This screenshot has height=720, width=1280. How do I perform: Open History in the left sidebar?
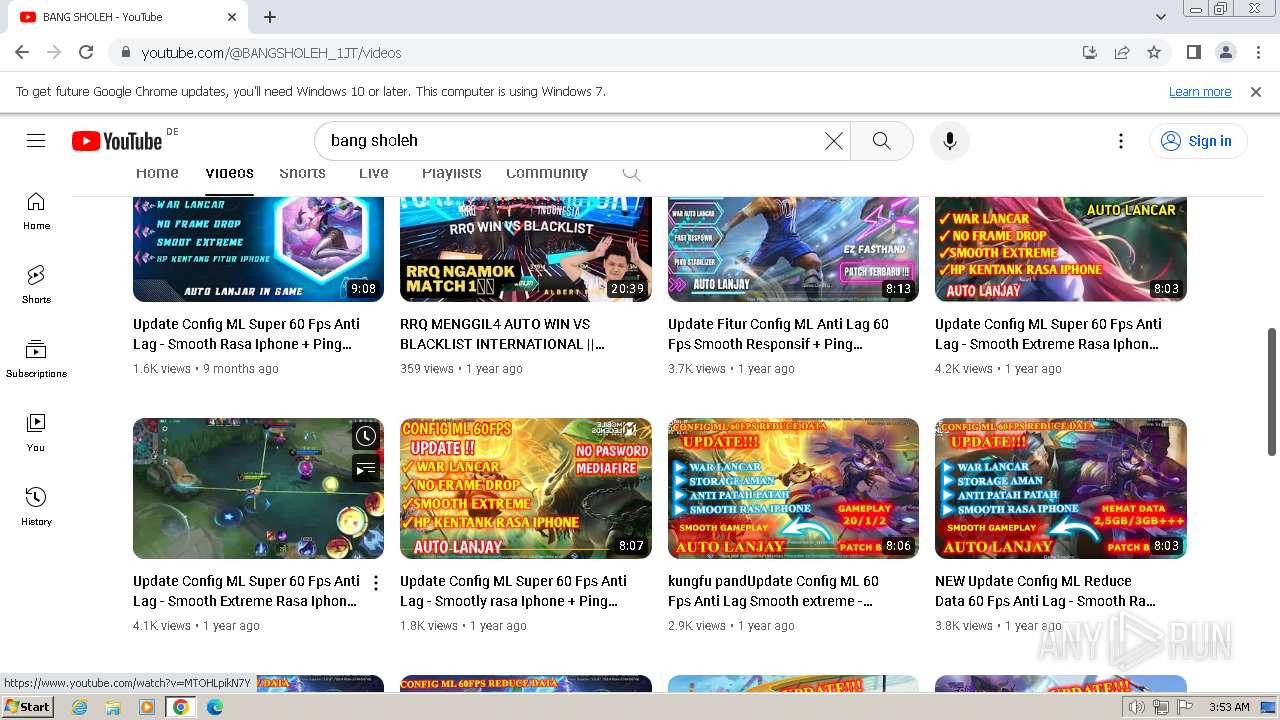click(x=36, y=507)
